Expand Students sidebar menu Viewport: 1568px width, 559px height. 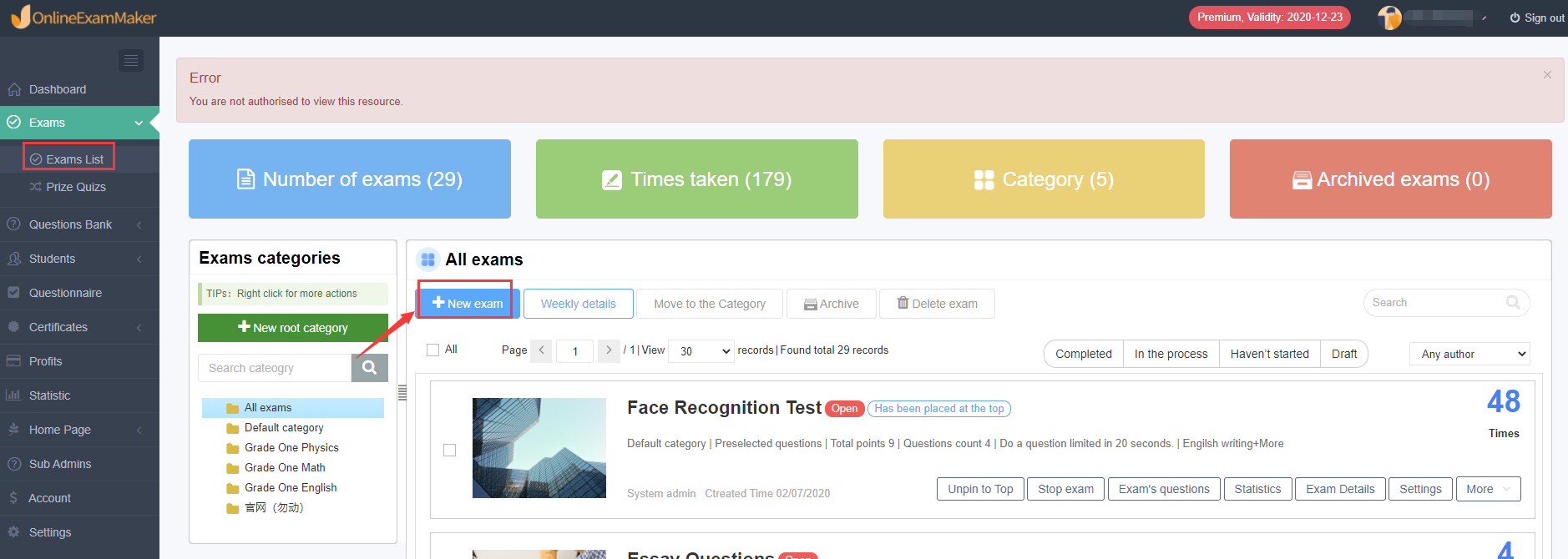click(x=79, y=259)
